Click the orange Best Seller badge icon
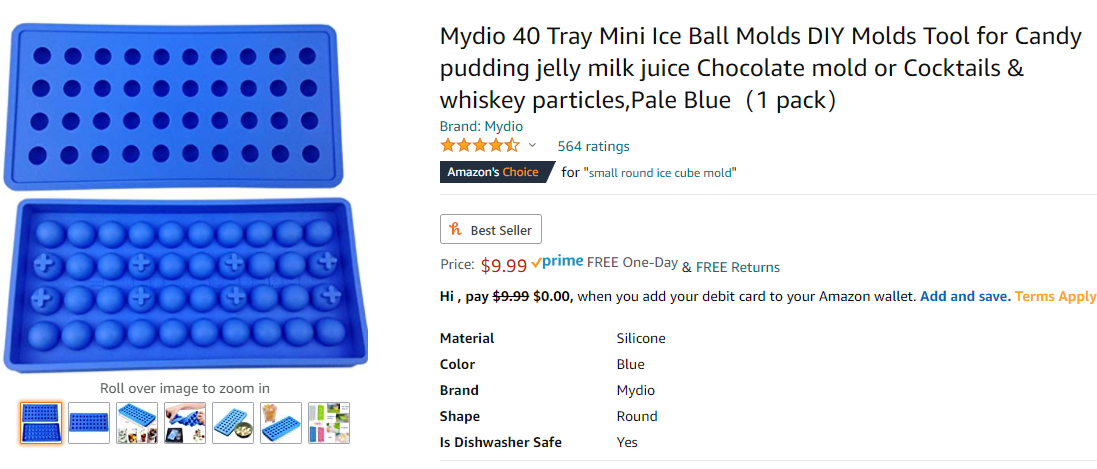1097x469 pixels. 457,230
